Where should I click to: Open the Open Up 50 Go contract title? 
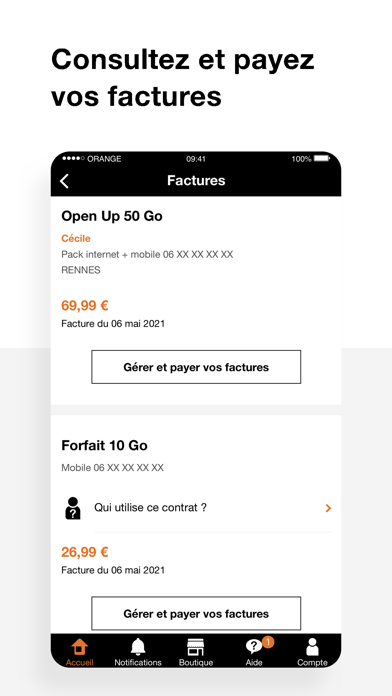coord(112,216)
